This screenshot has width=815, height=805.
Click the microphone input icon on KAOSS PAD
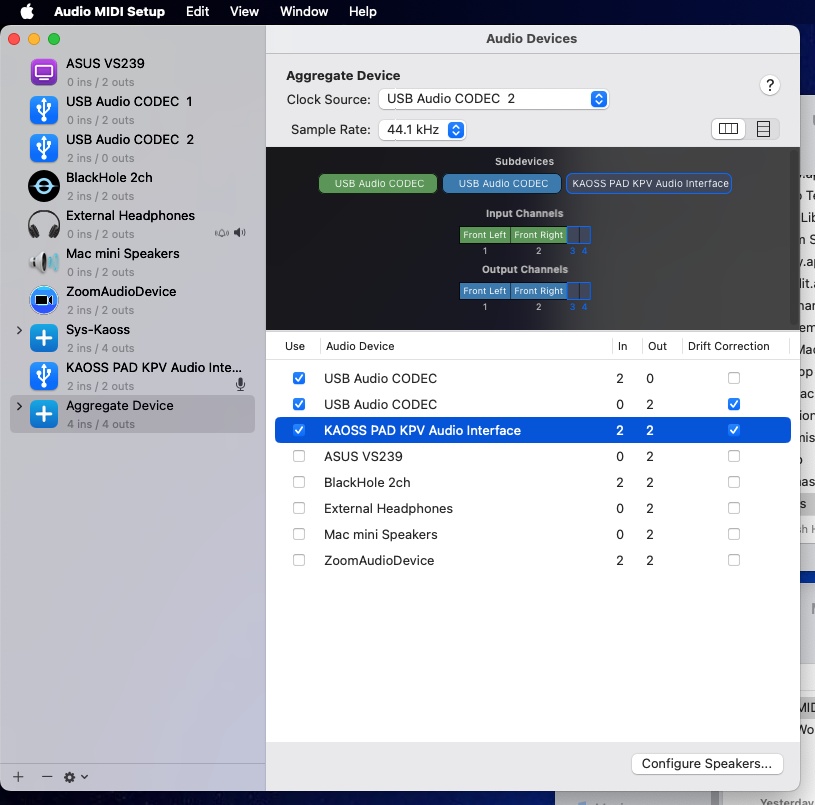click(x=240, y=384)
